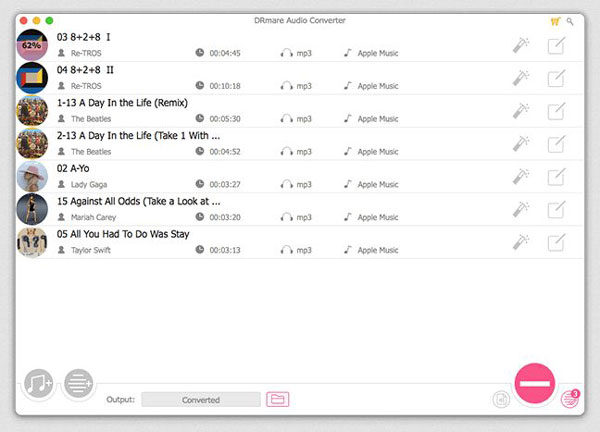This screenshot has height=432, width=600.
Task: Open the output folder icon
Action: (278, 400)
